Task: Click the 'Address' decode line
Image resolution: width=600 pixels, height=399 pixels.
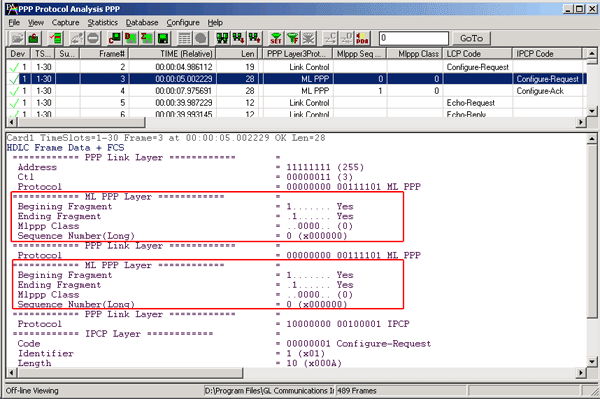Action: pos(191,167)
